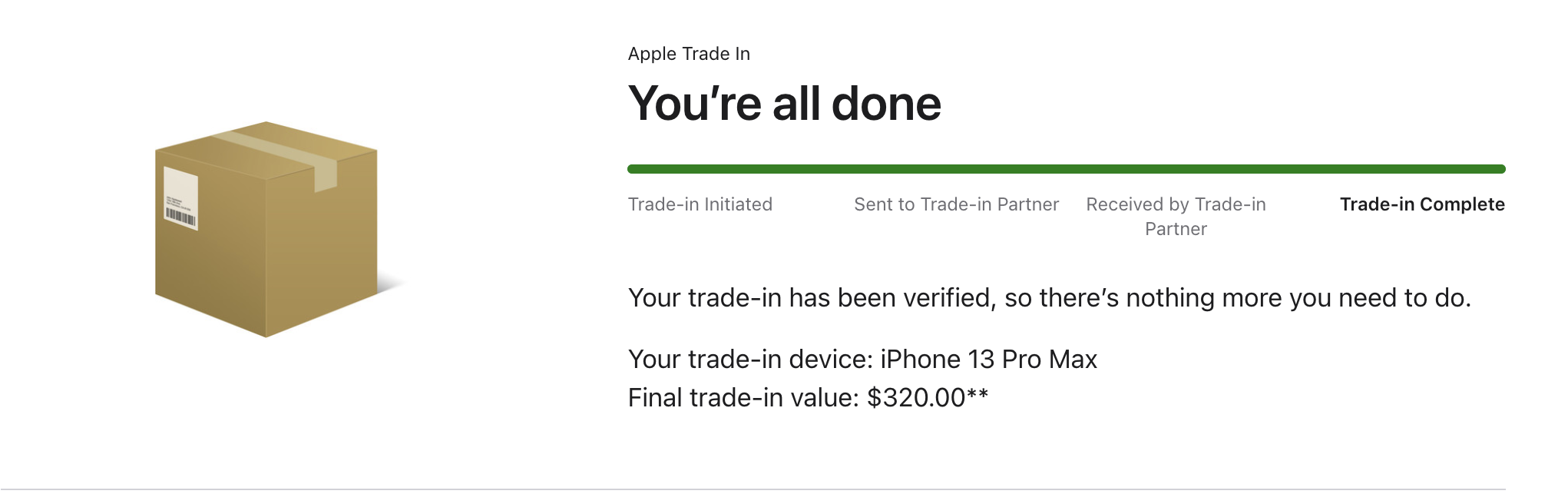Click the horizontal divider line below content
Screen dimensions: 1568x504
point(753,489)
